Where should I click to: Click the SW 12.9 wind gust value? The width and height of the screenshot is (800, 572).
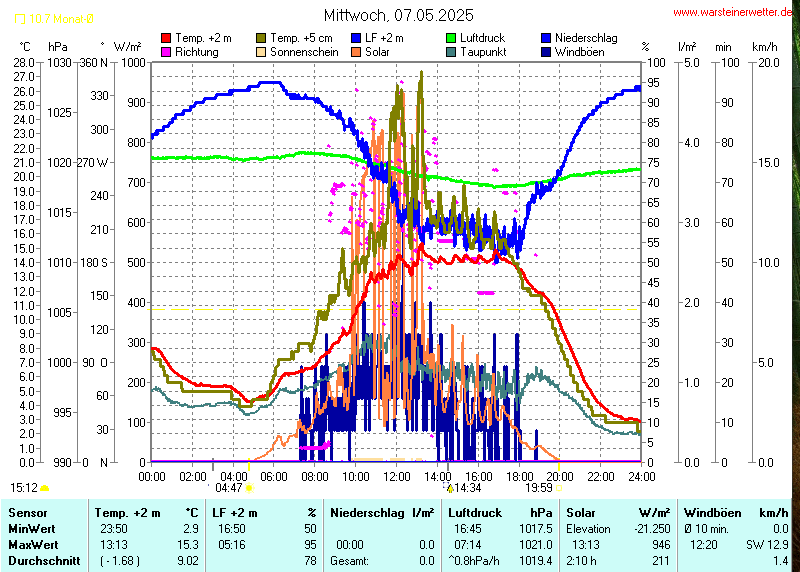767,544
